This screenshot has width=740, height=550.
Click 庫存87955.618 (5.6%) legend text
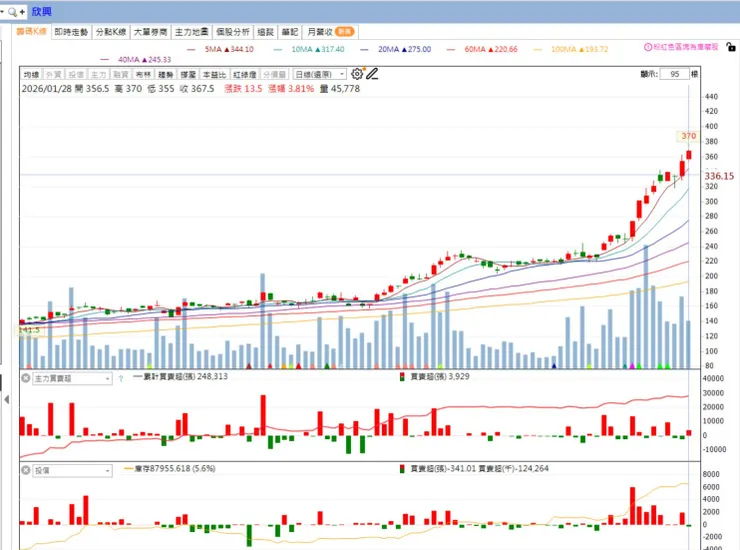point(175,468)
